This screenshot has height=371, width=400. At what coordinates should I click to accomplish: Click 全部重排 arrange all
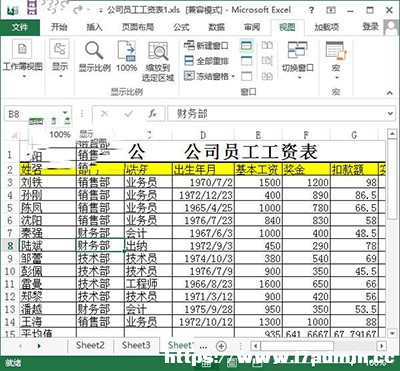[206, 61]
